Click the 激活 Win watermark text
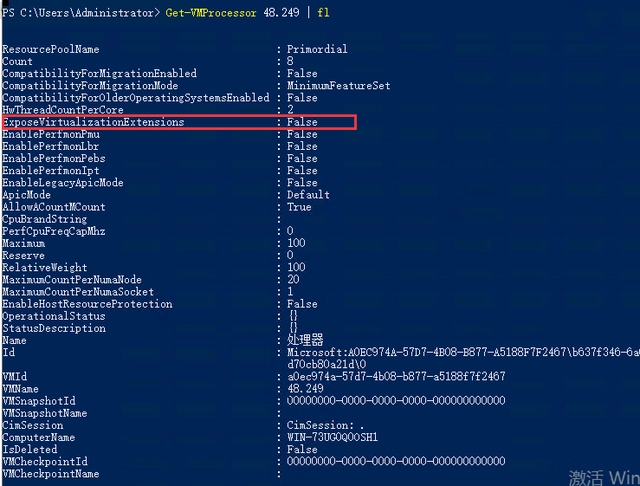640x486 pixels. pos(603,477)
